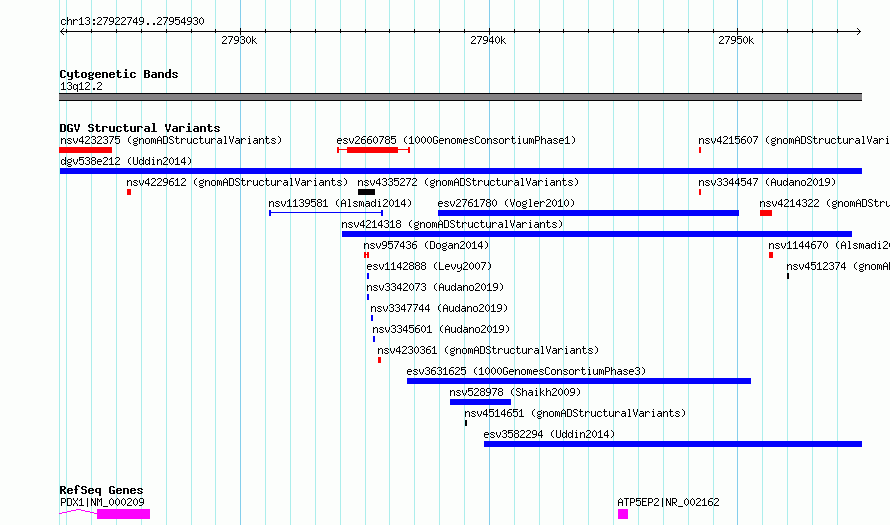Click the DGV Structural Variants track title
The image size is (890, 525).
[x=140, y=128]
